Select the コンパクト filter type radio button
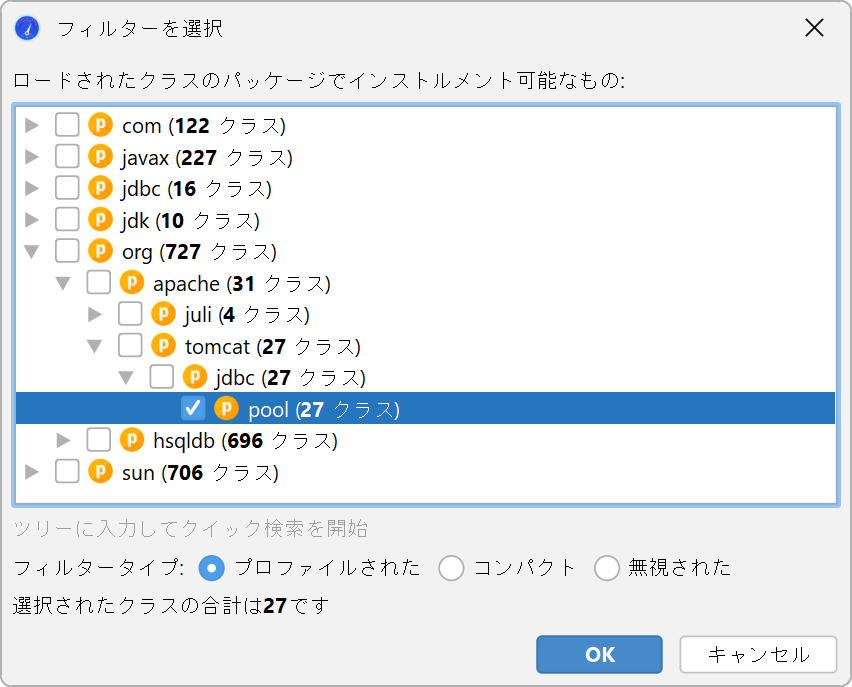The width and height of the screenshot is (852, 687). click(x=451, y=568)
